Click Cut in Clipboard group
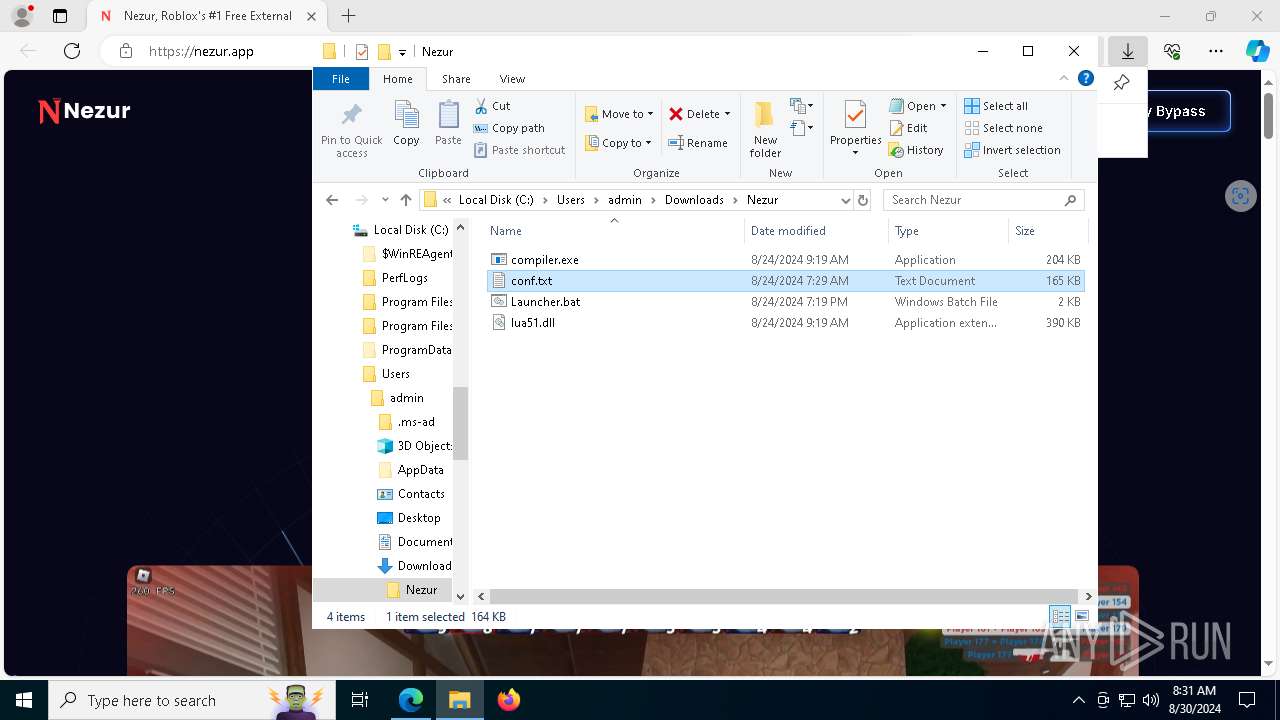 pyautogui.click(x=492, y=106)
